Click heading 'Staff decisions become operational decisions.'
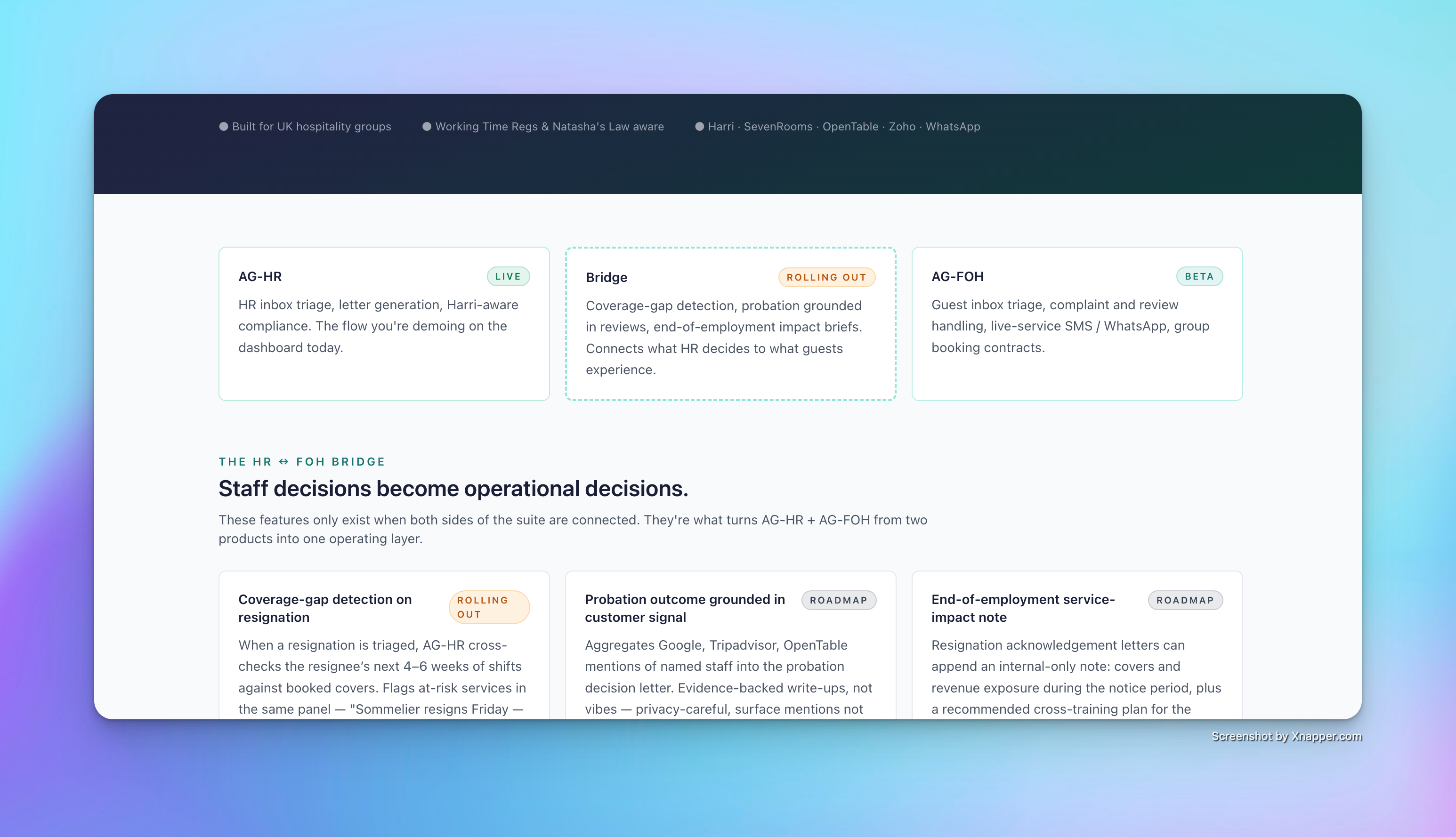The height and width of the screenshot is (837, 1456). (x=453, y=489)
